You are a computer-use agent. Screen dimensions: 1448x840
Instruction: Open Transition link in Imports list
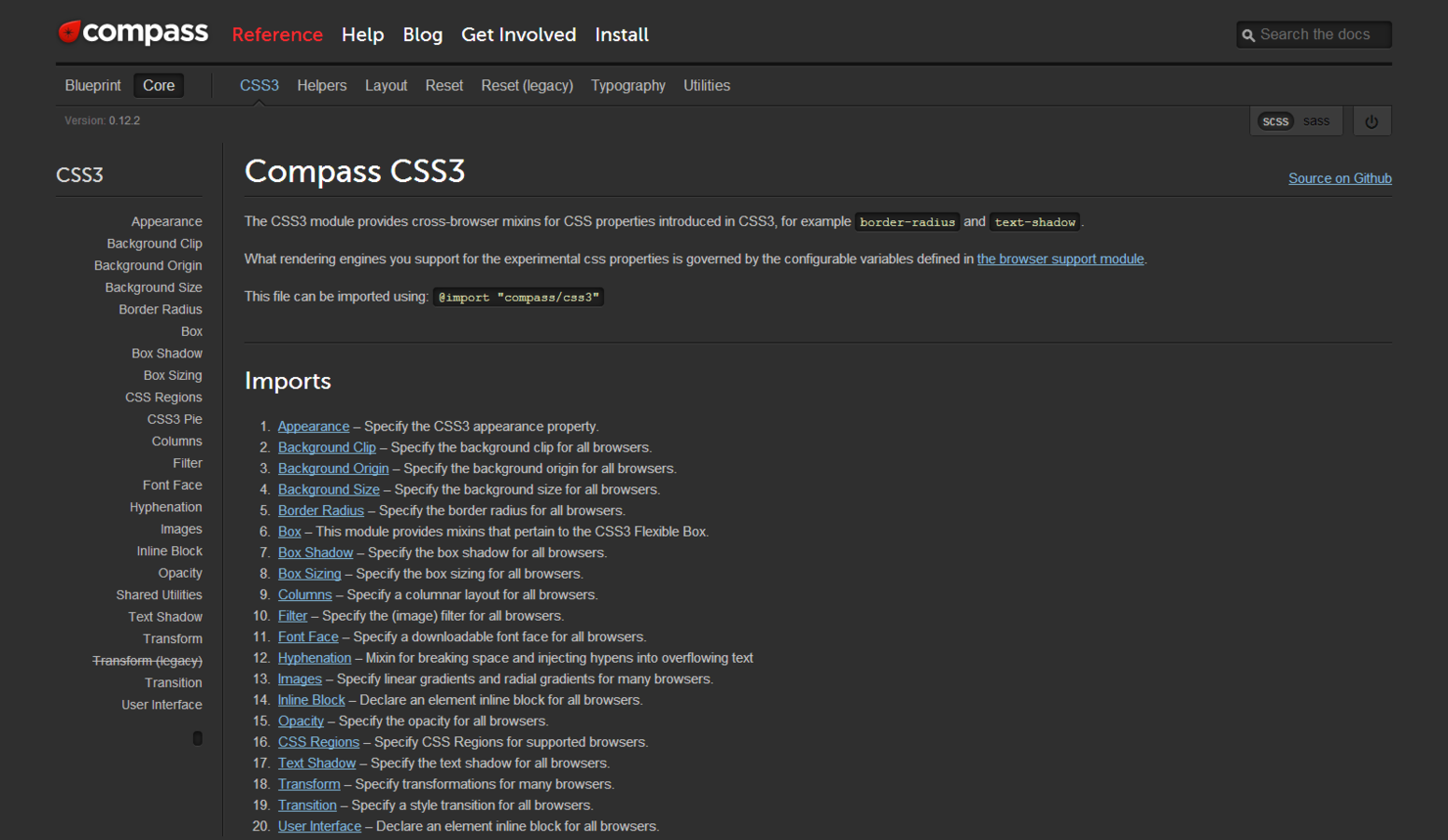307,805
